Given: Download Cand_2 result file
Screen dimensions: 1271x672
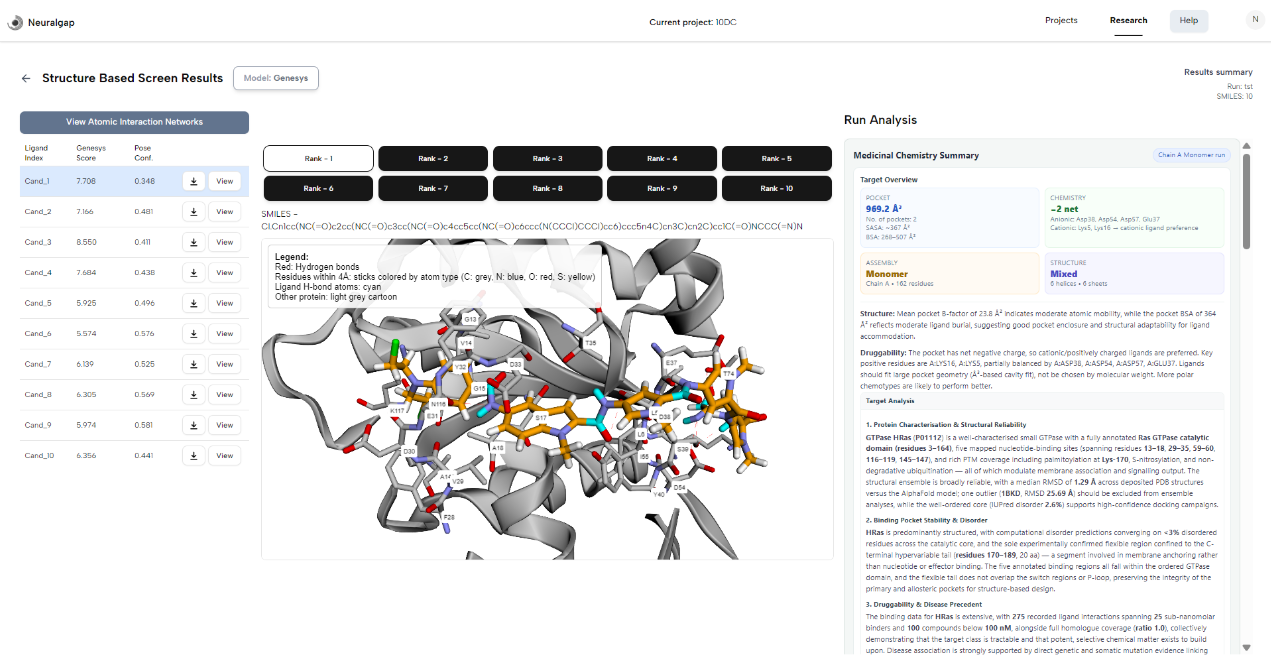Looking at the screenshot, I should click(194, 212).
